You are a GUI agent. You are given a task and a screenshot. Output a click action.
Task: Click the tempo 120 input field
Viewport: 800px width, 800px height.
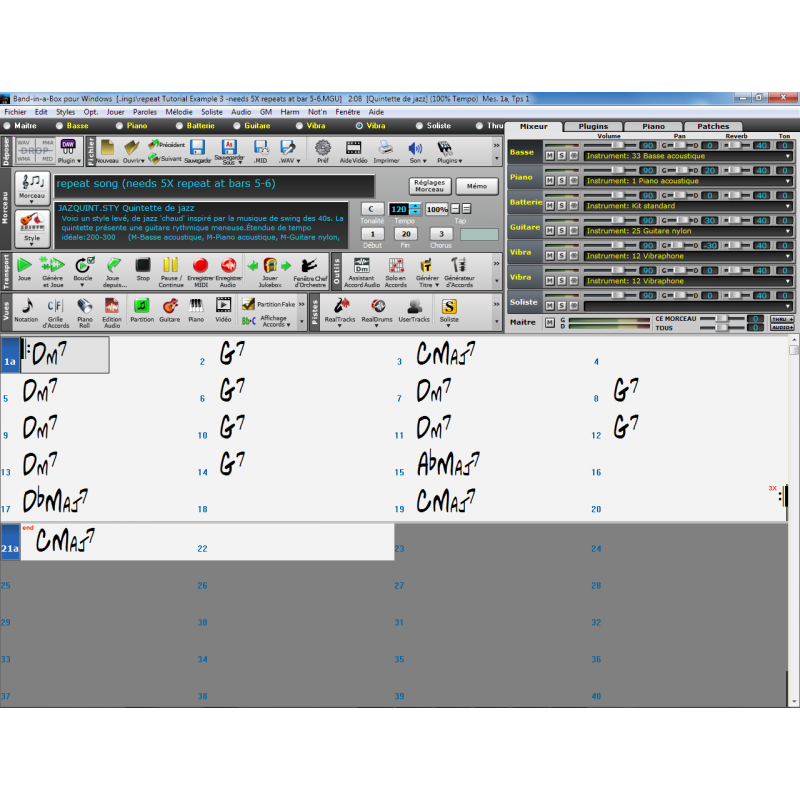point(399,209)
